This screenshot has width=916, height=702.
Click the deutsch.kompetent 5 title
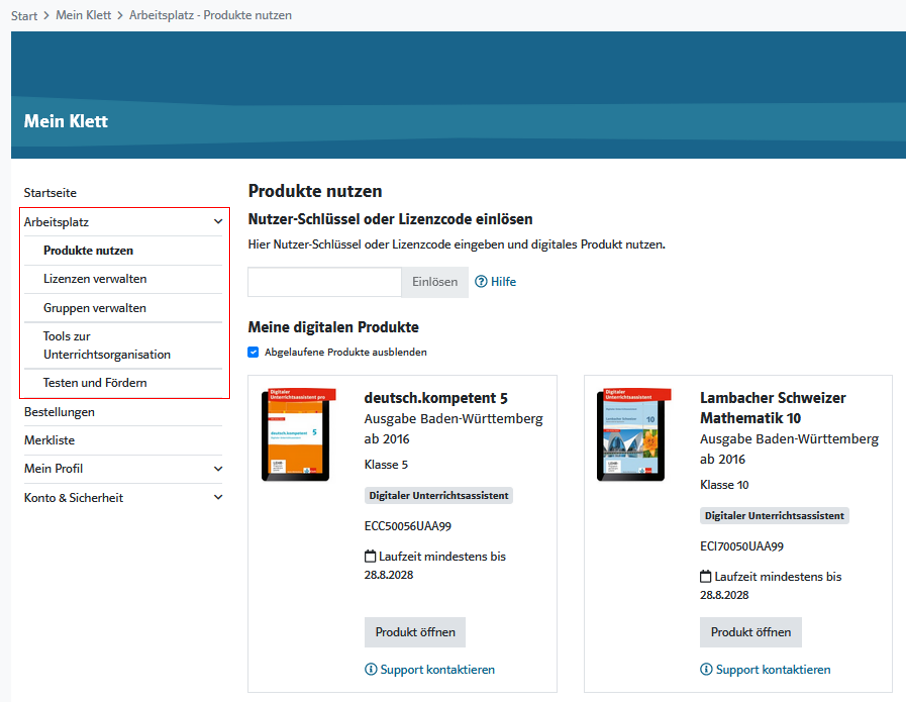436,398
